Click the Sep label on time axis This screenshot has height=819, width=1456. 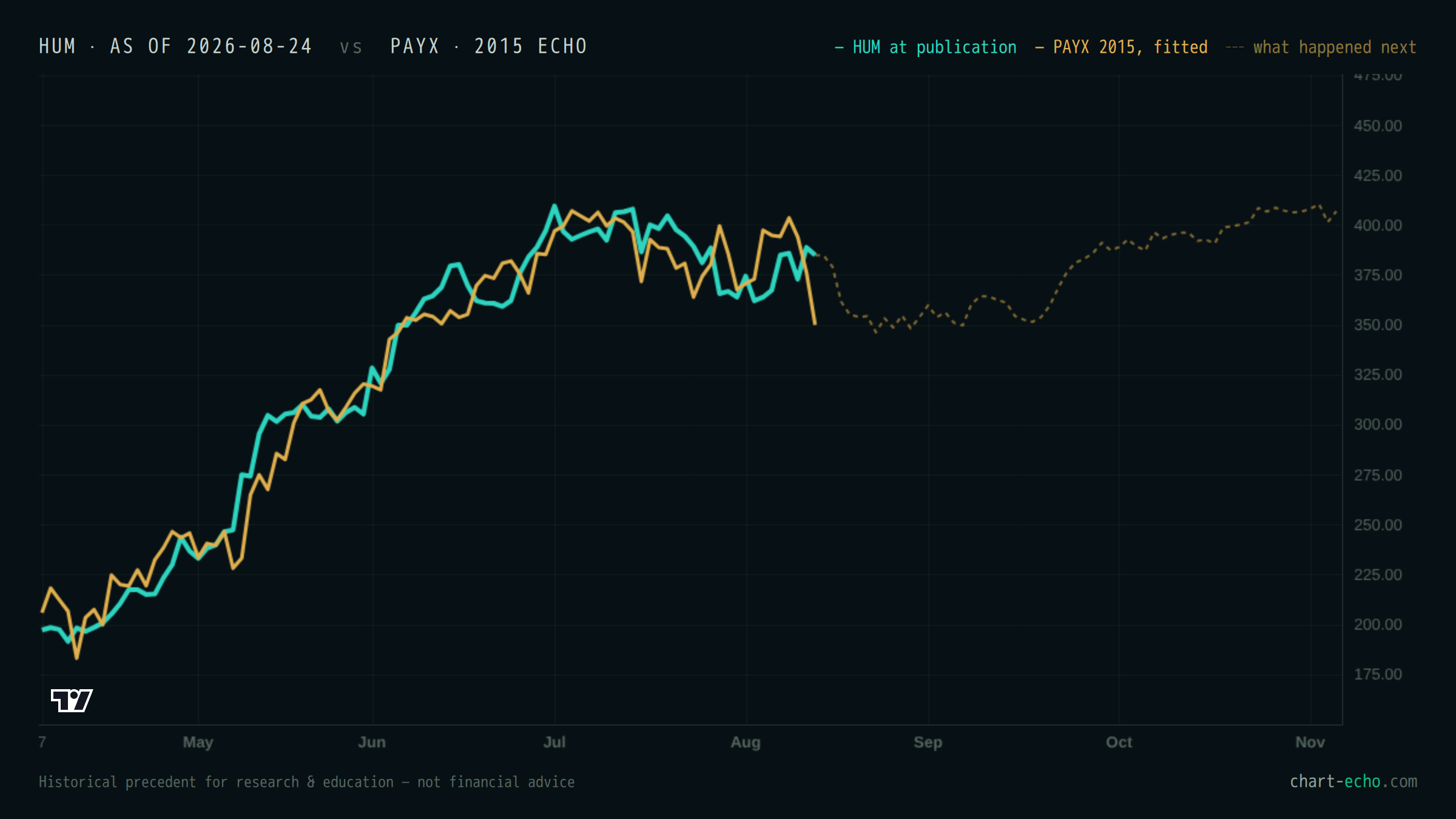point(928,743)
